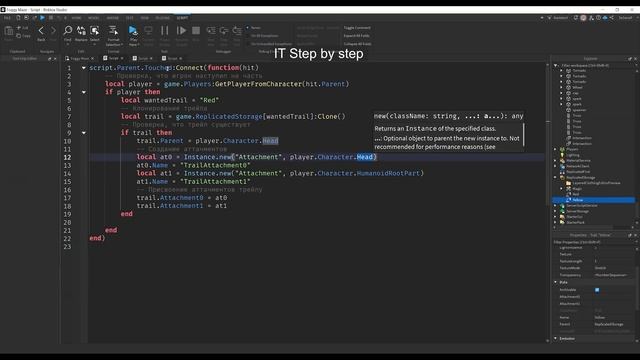Viewport: 640px width, 360px height.
Task: Open the TextureMode Stretch dropdown
Action: coord(614,268)
